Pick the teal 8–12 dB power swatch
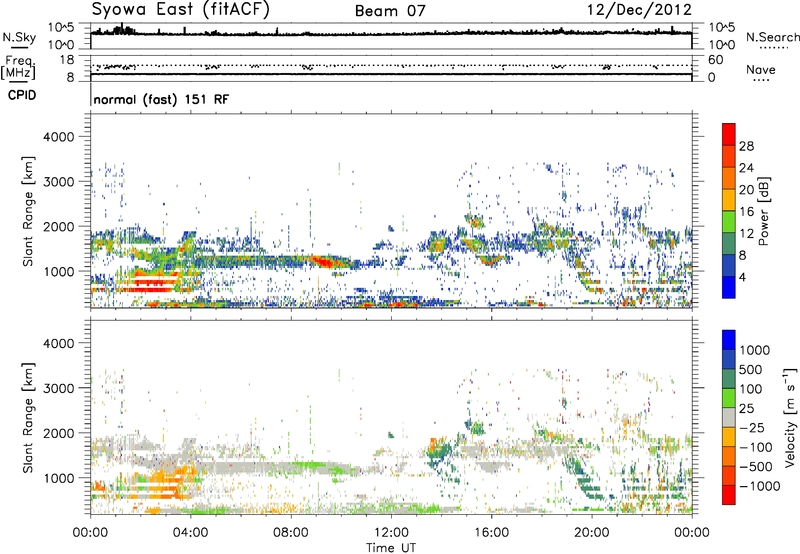The height and width of the screenshot is (554, 800). [729, 244]
